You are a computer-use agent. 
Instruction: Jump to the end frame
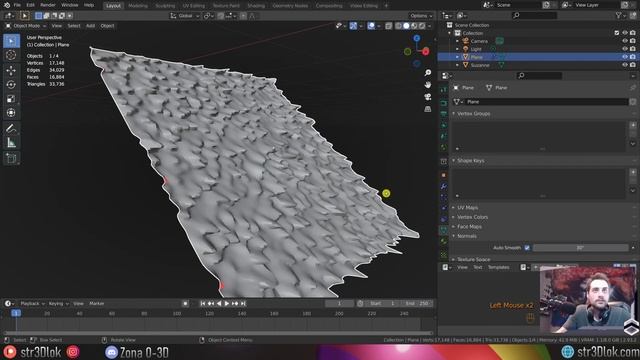(x=243, y=304)
